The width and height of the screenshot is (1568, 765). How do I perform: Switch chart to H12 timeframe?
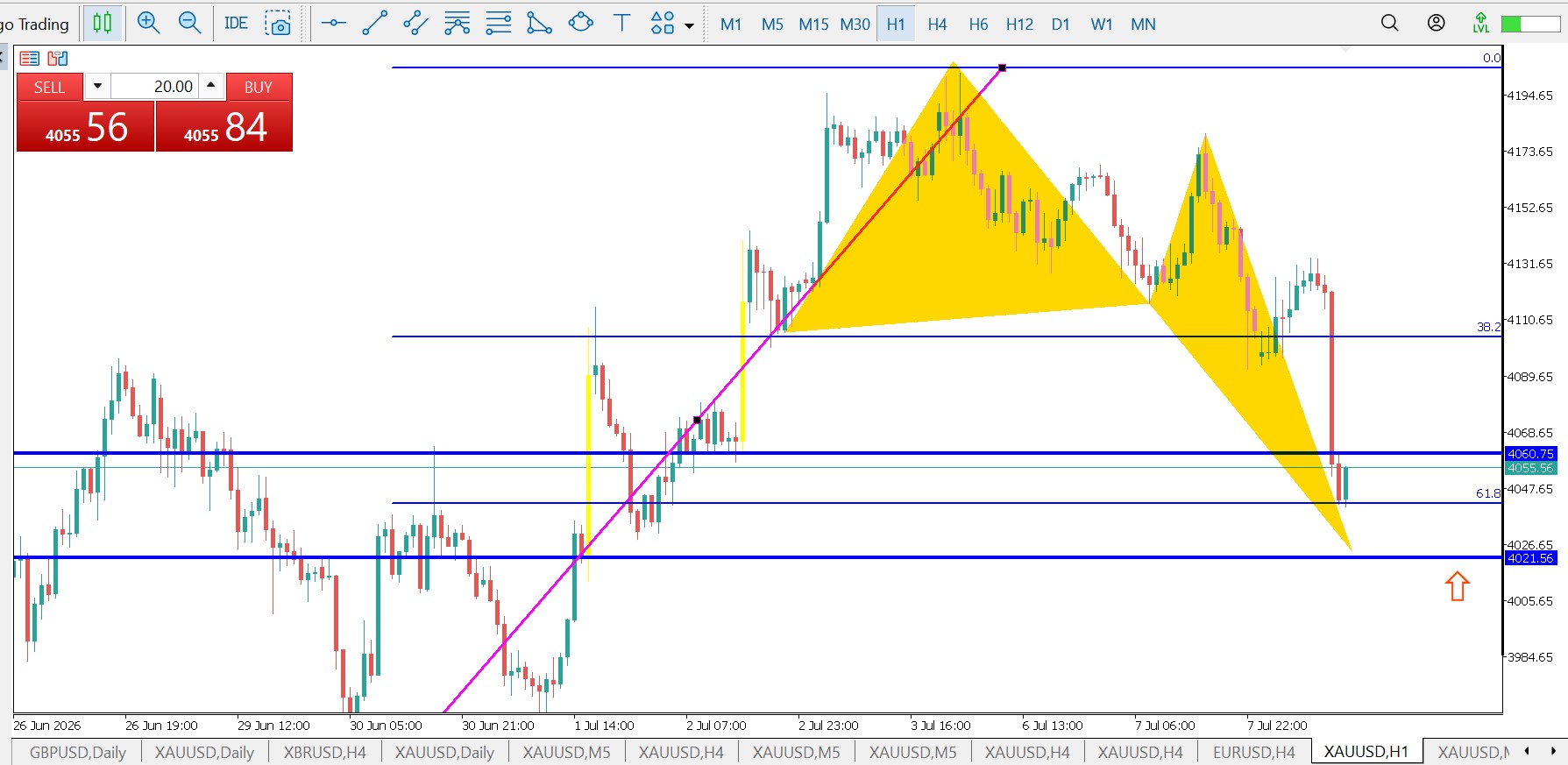tap(1019, 25)
